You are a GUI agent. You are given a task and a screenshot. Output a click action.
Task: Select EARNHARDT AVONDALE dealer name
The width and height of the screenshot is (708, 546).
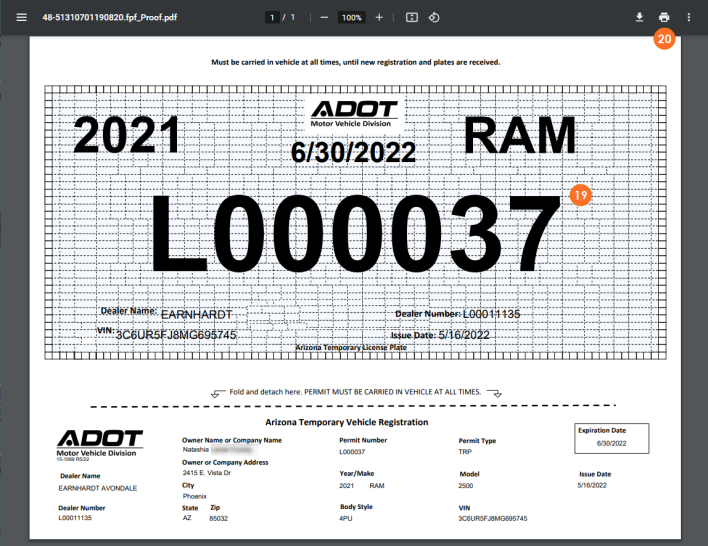click(98, 488)
